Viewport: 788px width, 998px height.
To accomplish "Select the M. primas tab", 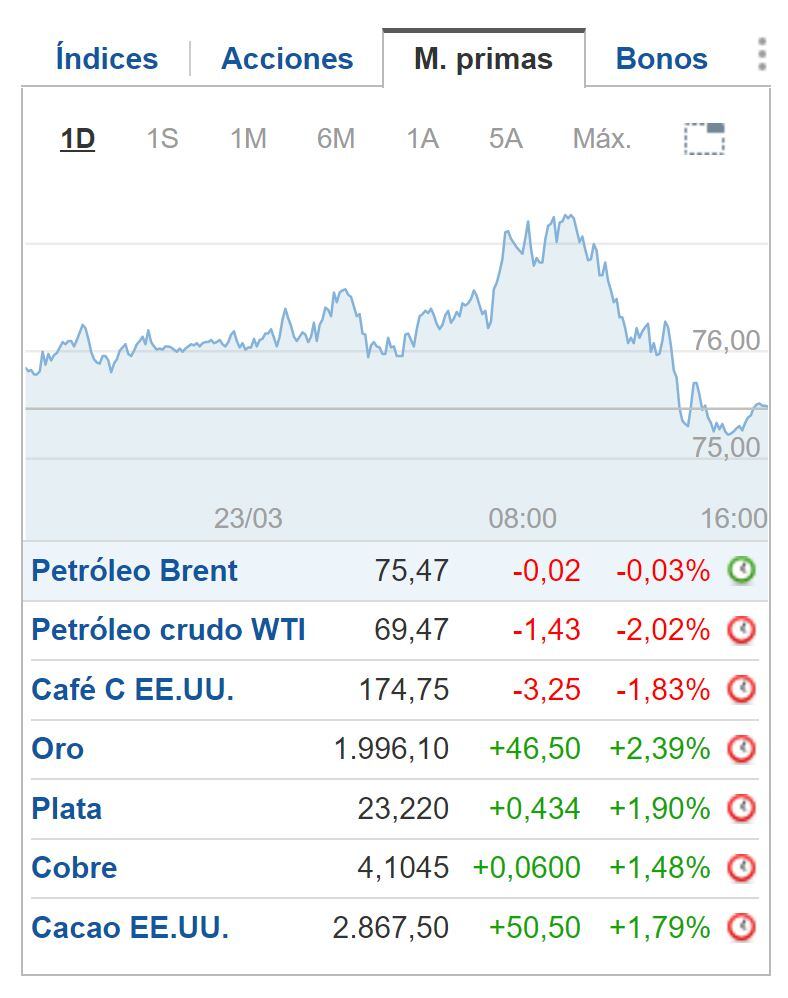I will pos(483,58).
